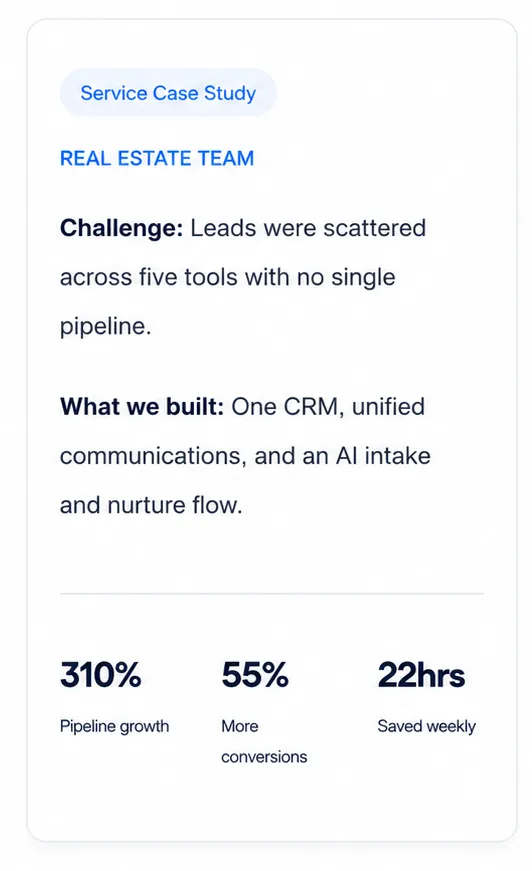532x871 pixels.
Task: Click the More conversions label
Action: [264, 742]
